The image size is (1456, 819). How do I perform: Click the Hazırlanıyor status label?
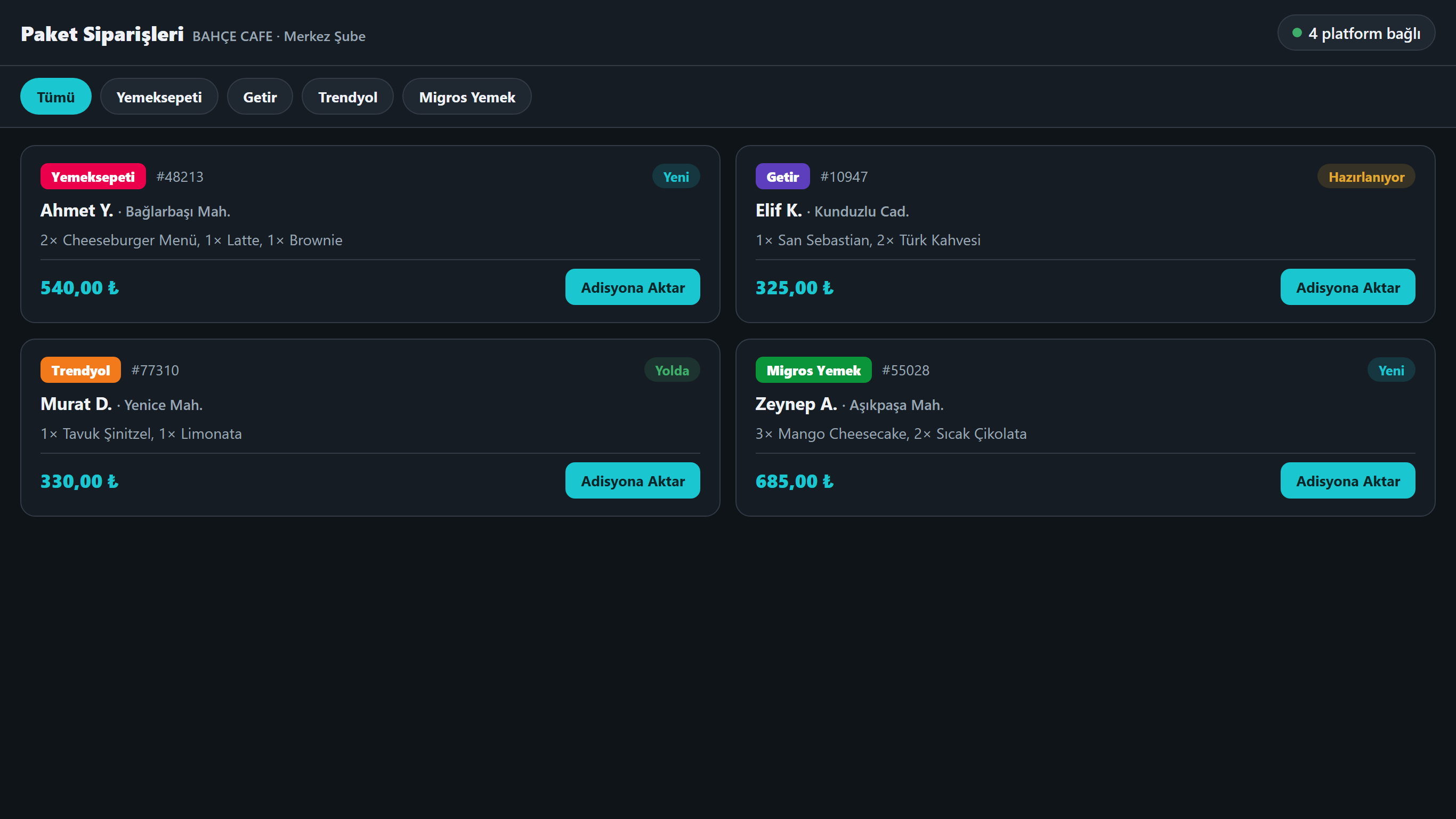(x=1366, y=176)
